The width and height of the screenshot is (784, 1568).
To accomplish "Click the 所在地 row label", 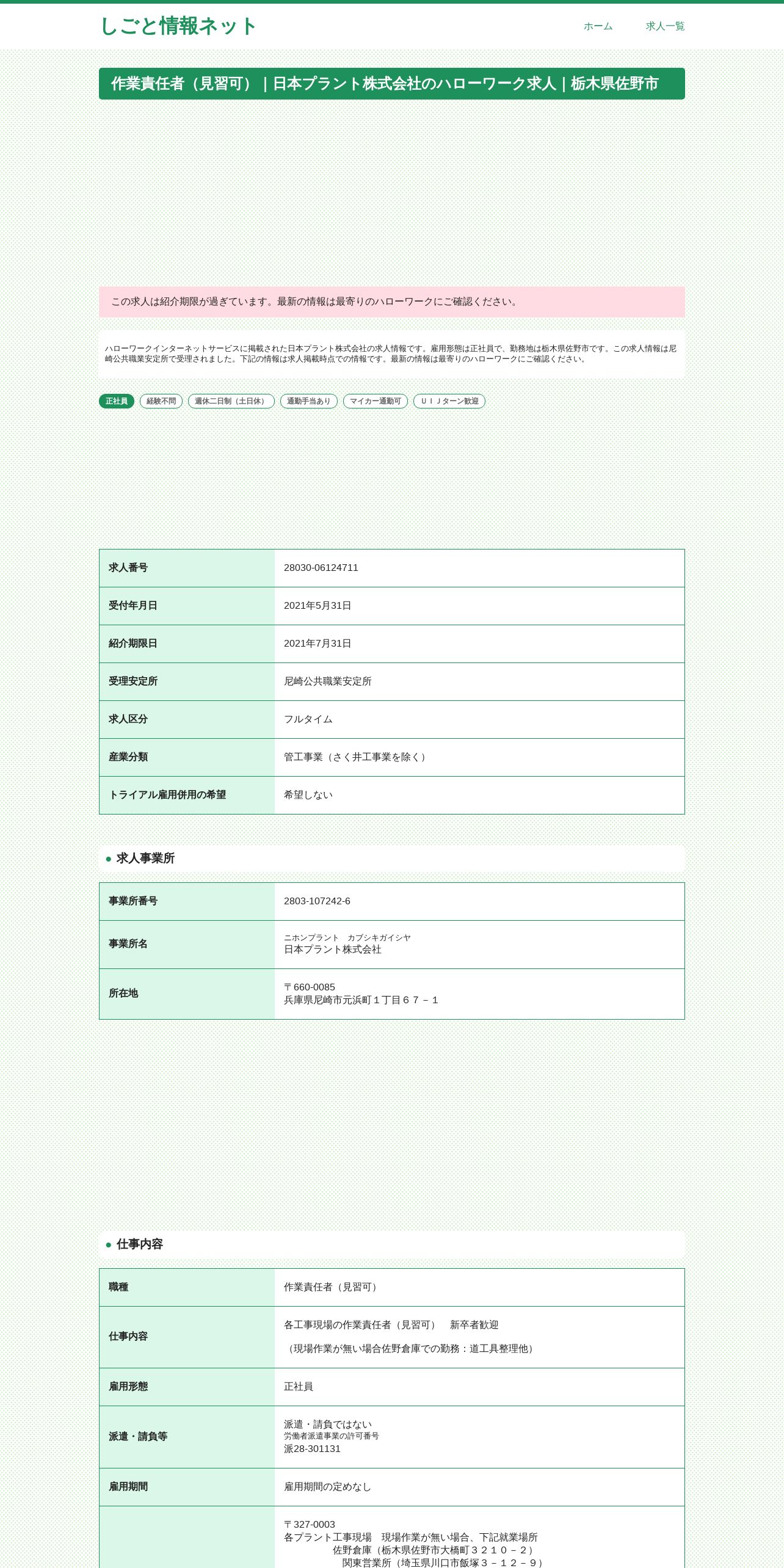I will 123,993.
